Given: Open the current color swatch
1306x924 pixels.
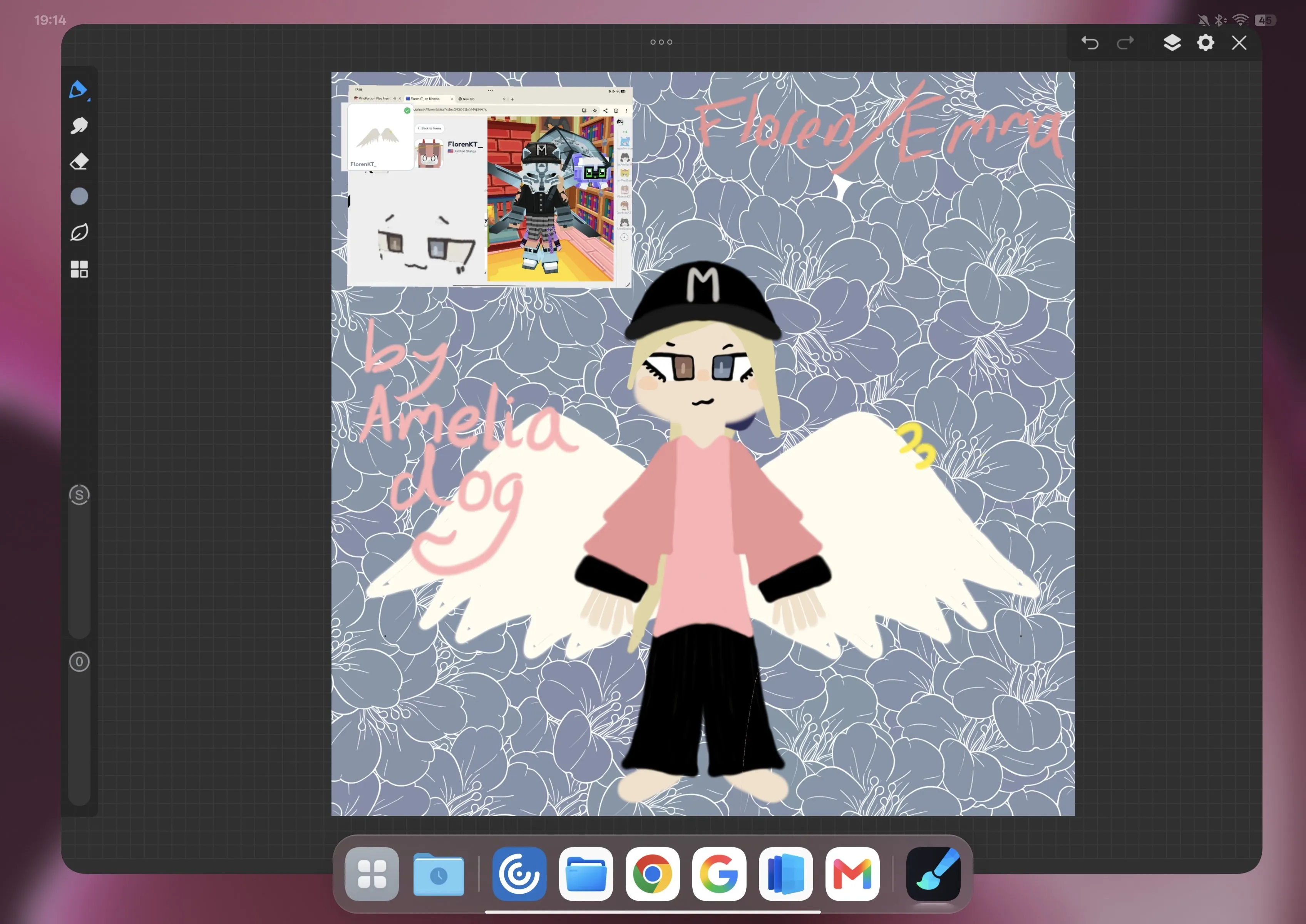Looking at the screenshot, I should (x=79, y=196).
